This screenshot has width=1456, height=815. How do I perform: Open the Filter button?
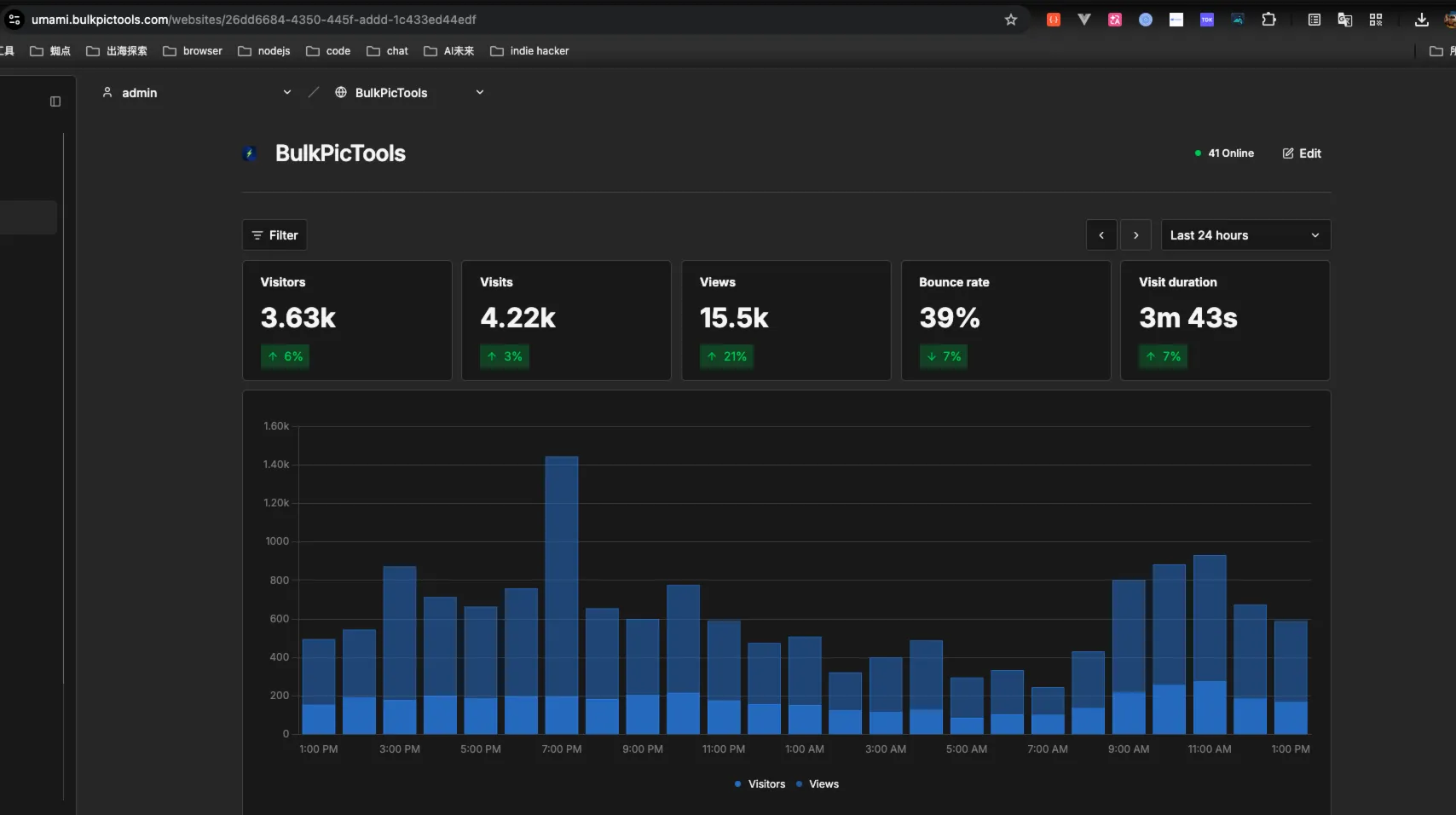pyautogui.click(x=274, y=235)
